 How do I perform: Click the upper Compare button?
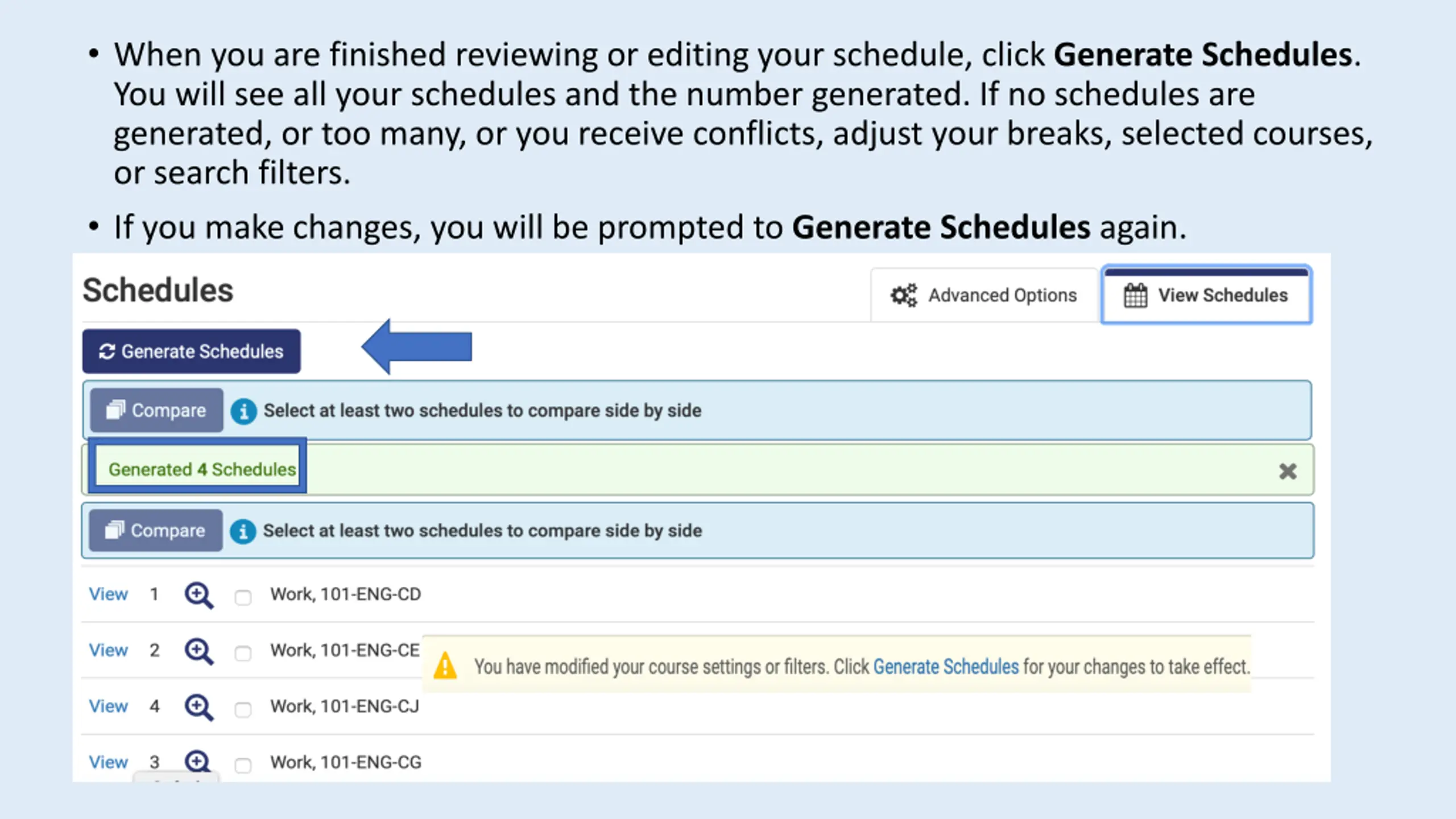pyautogui.click(x=156, y=411)
